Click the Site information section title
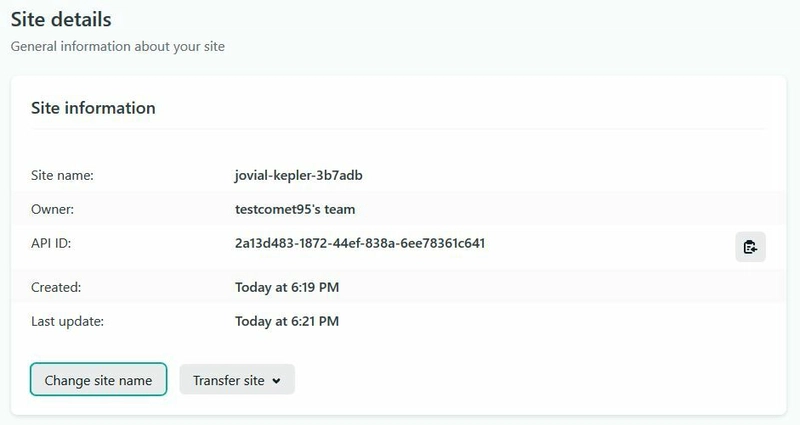This screenshot has width=800, height=425. click(93, 108)
